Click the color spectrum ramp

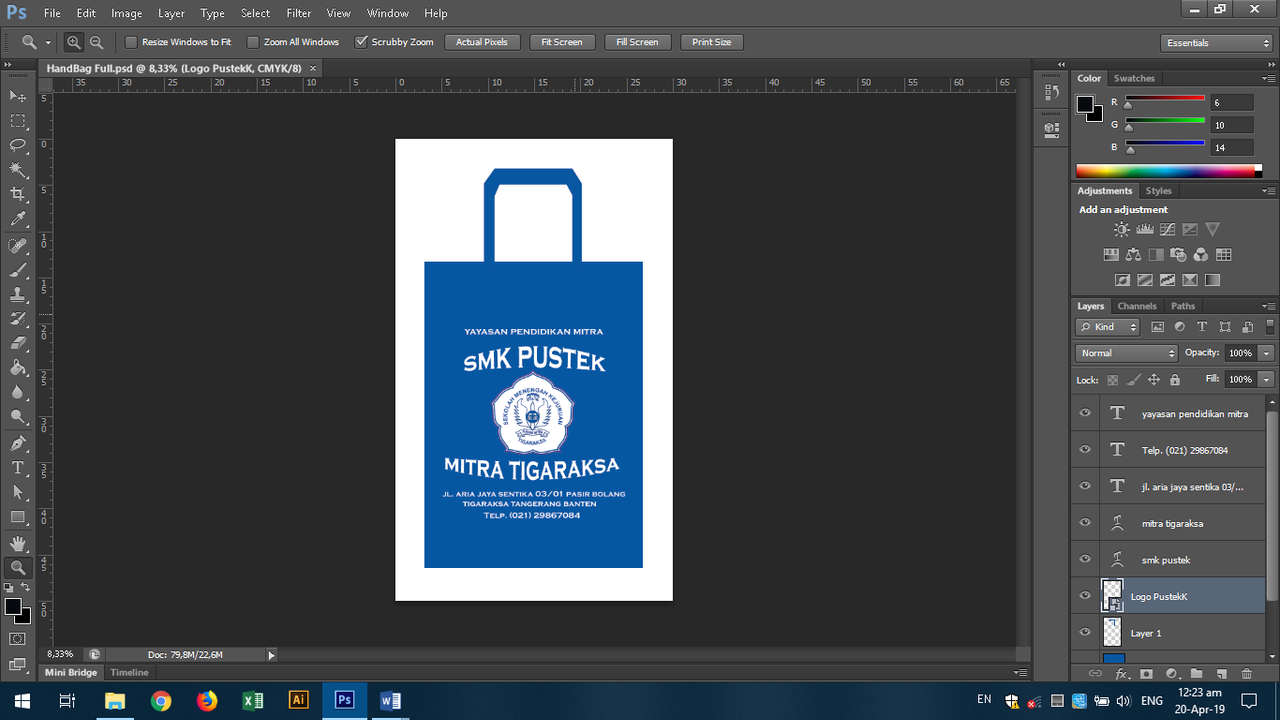pyautogui.click(x=1169, y=171)
